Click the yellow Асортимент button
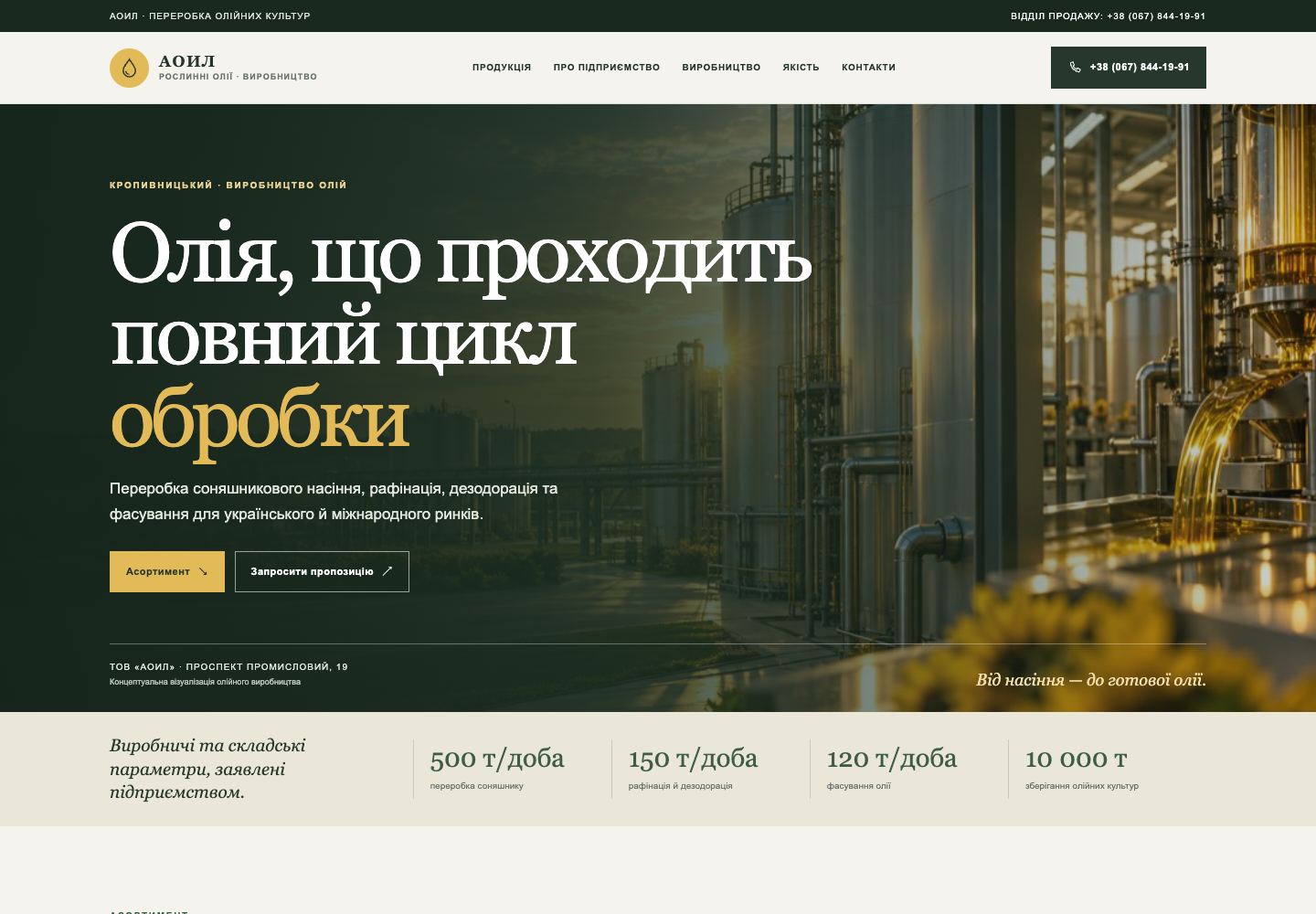The height and width of the screenshot is (914, 1316). coord(167,571)
